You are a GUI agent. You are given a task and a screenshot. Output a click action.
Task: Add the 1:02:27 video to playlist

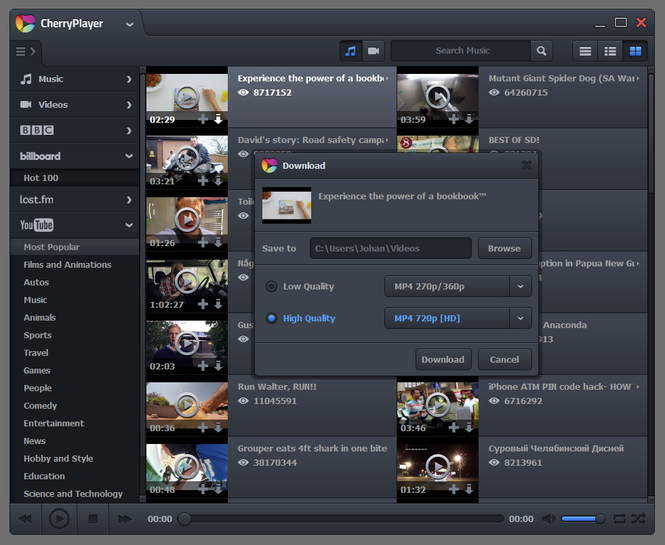(203, 304)
